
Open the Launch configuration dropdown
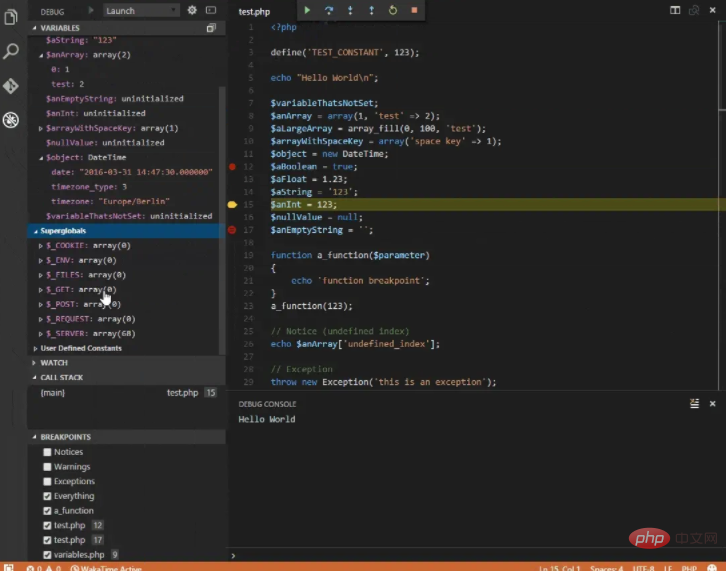pyautogui.click(x=141, y=10)
